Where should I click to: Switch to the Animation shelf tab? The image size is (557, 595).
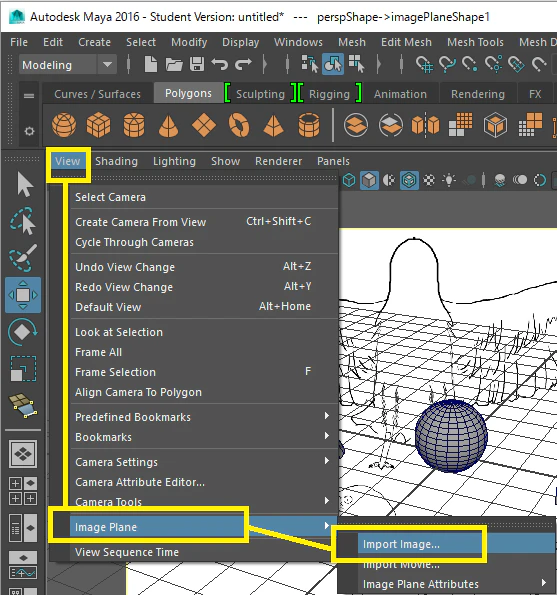tap(400, 94)
